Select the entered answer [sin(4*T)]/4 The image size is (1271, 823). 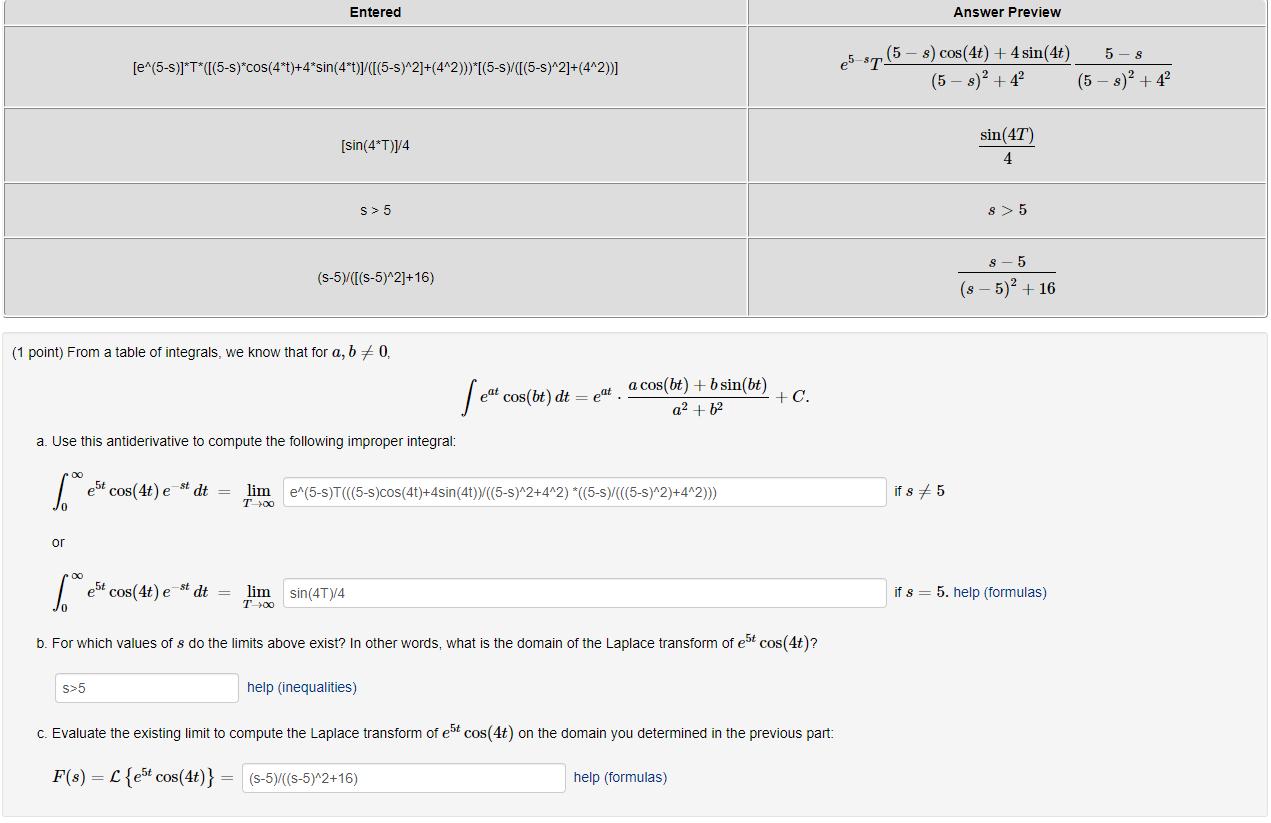coord(375,145)
